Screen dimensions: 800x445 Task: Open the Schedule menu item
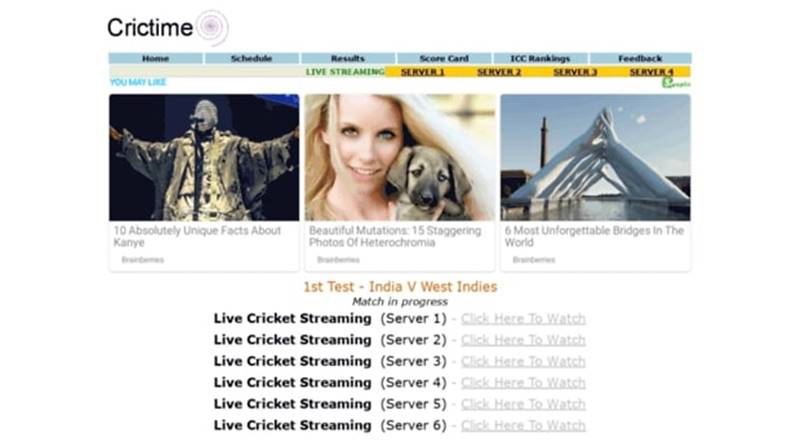click(x=252, y=58)
